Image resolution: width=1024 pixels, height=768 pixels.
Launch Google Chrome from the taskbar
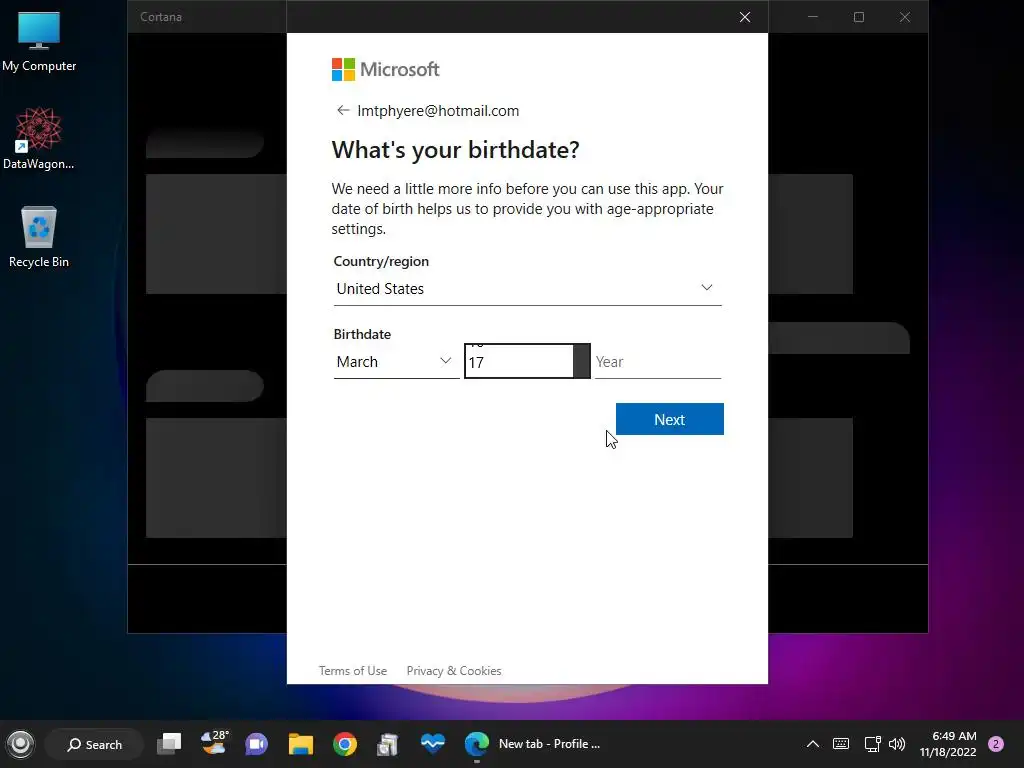pyautogui.click(x=345, y=744)
